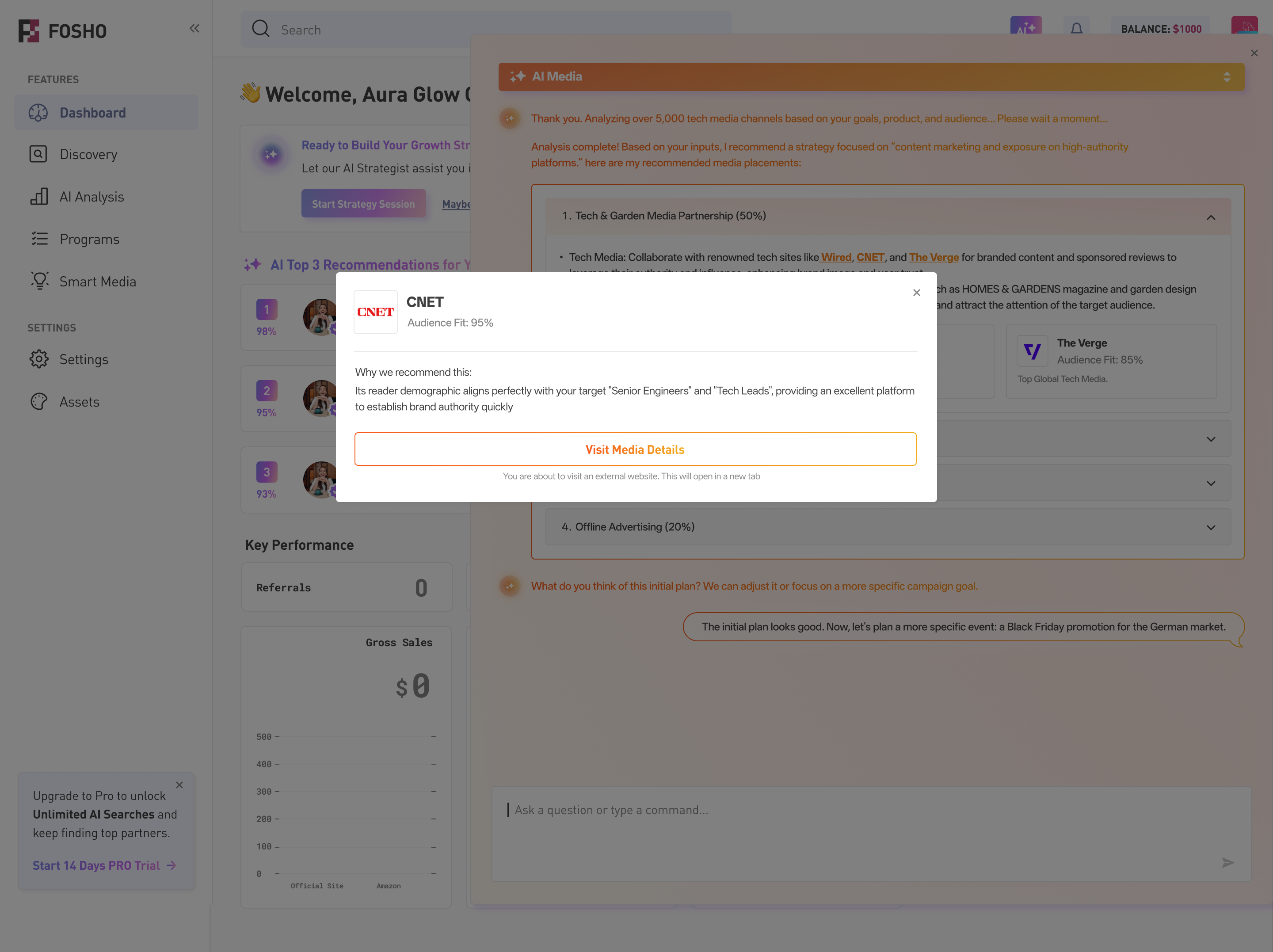Screen dimensions: 1273x952
Task: Close the CNET recommendation dialog
Action: [917, 293]
